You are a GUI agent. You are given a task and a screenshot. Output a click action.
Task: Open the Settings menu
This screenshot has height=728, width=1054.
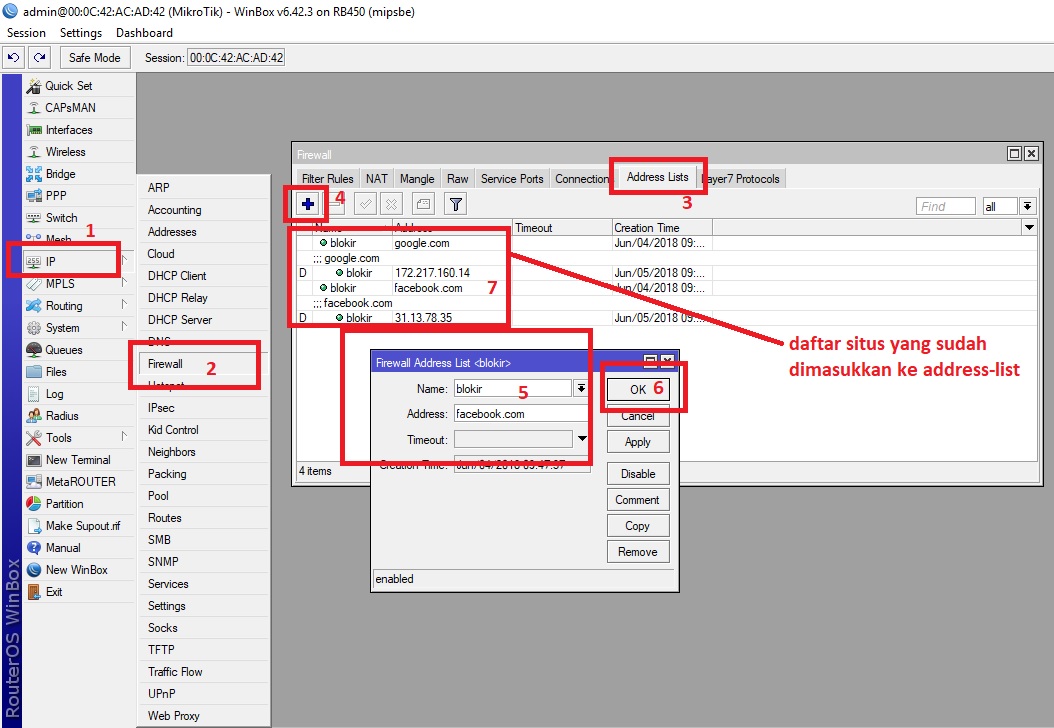click(x=80, y=32)
